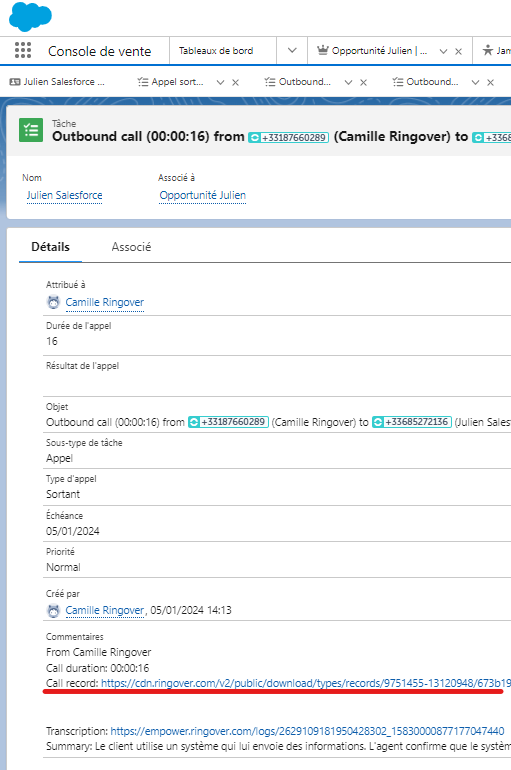This screenshot has width=511, height=770.
Task: Click the Résultat de l'appel field label
Action: (x=82, y=366)
